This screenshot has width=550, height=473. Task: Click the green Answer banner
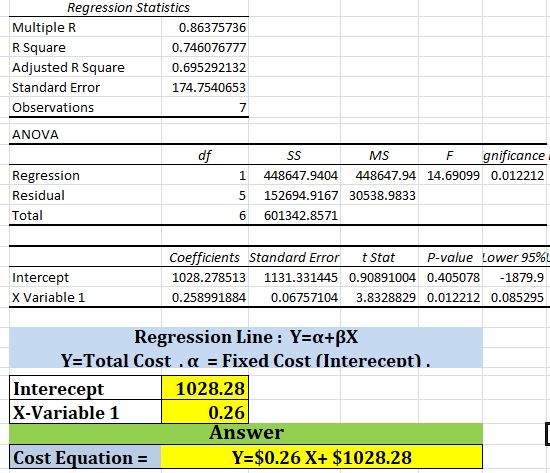pos(246,433)
